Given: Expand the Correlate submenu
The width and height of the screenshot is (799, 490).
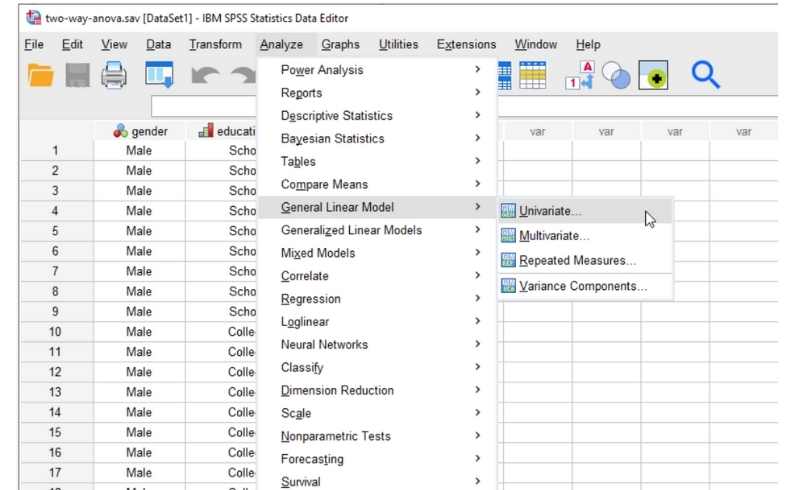Looking at the screenshot, I should (x=378, y=276).
